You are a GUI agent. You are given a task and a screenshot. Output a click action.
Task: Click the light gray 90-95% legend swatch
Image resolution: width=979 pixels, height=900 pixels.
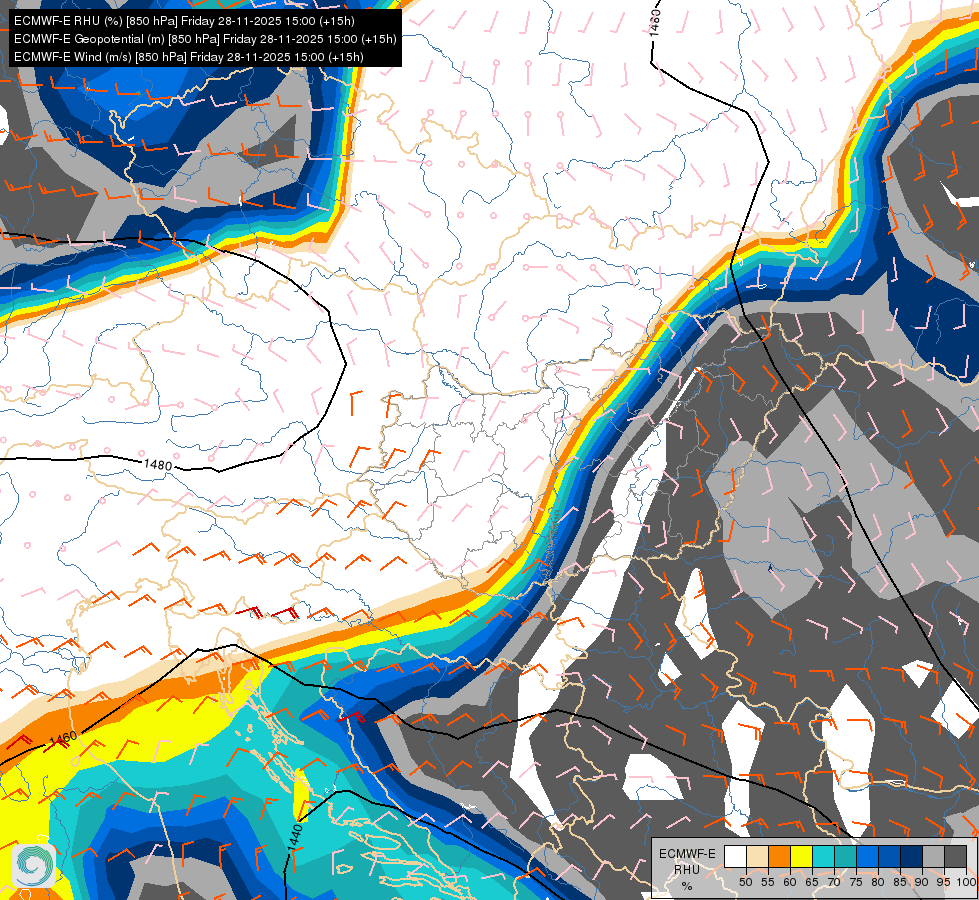pos(933,856)
